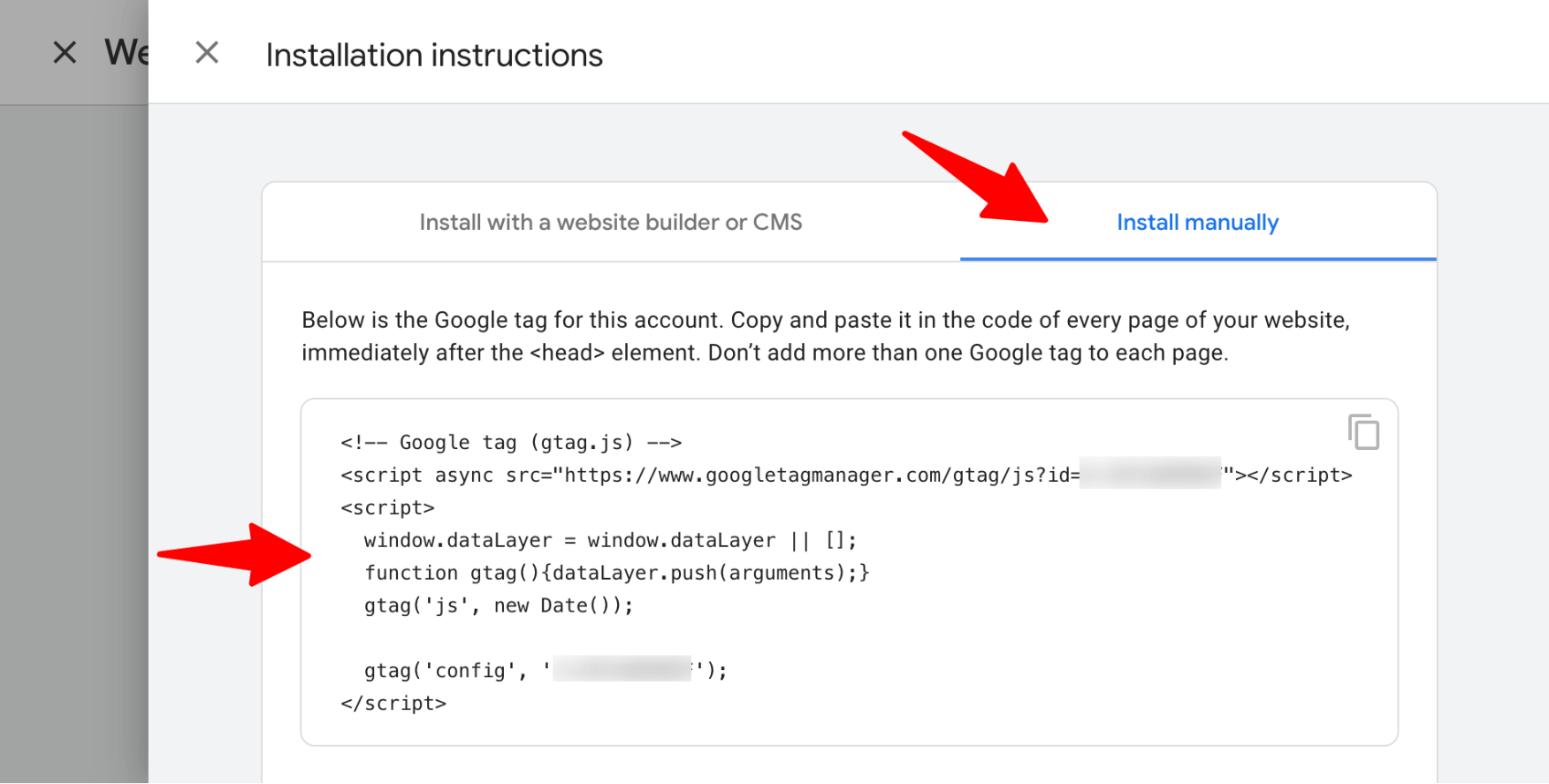The height and width of the screenshot is (784, 1549).
Task: Click the script async src code line
Action: pyautogui.click(x=709, y=476)
